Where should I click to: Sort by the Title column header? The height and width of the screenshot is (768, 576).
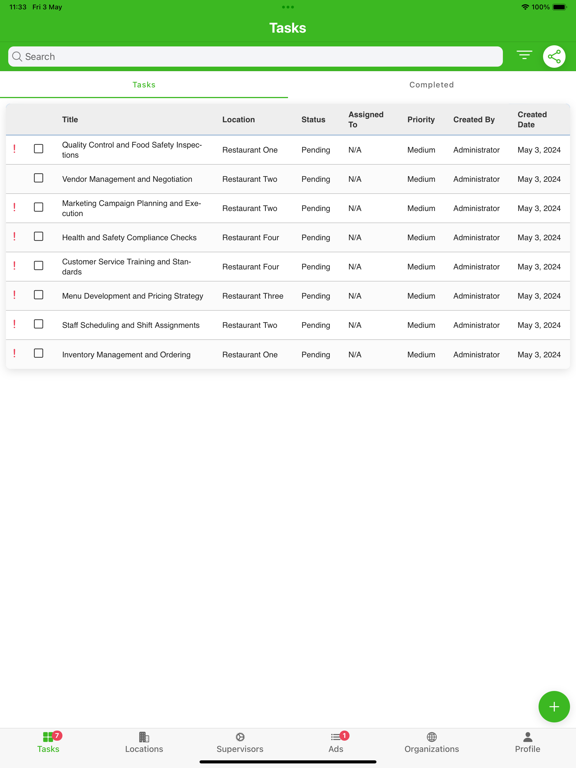point(70,120)
